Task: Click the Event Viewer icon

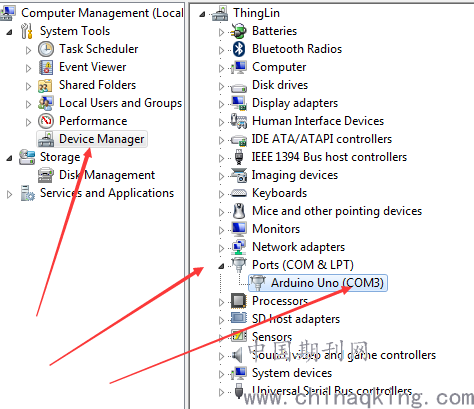Action: pyautogui.click(x=46, y=67)
